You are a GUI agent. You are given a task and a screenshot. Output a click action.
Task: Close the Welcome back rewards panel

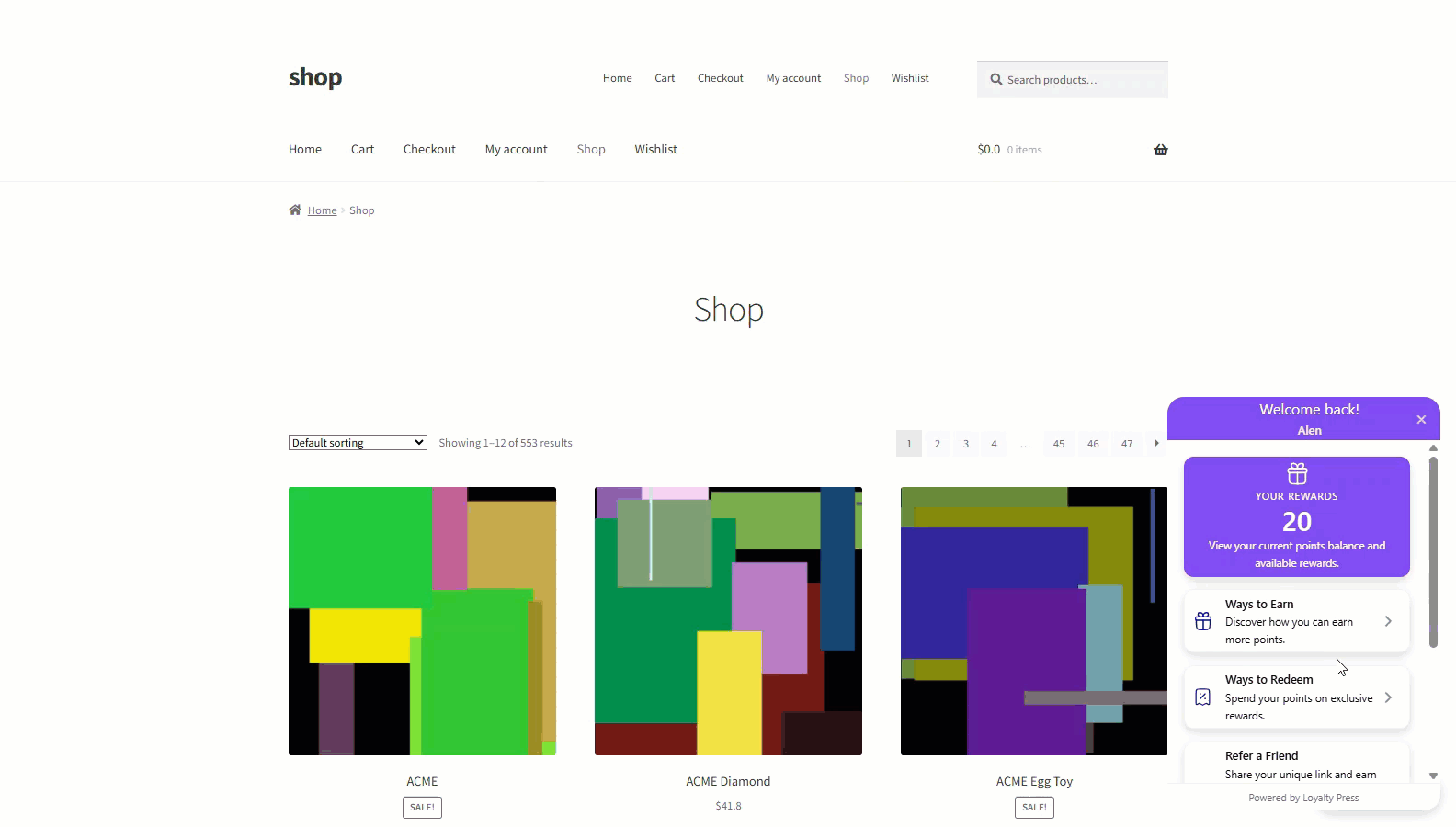(1421, 420)
